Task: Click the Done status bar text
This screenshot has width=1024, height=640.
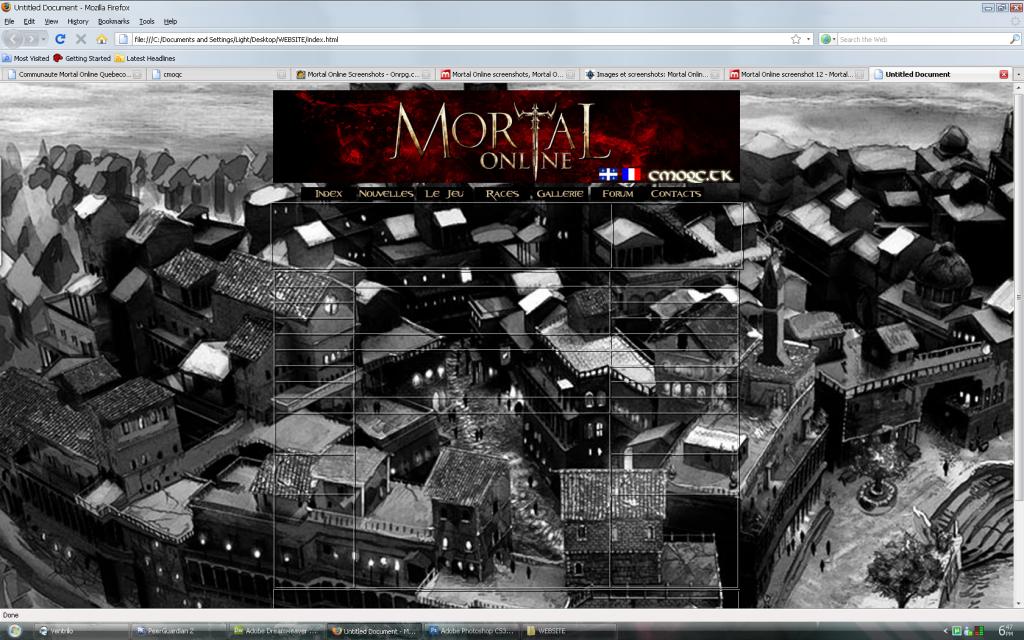Action: [x=11, y=615]
